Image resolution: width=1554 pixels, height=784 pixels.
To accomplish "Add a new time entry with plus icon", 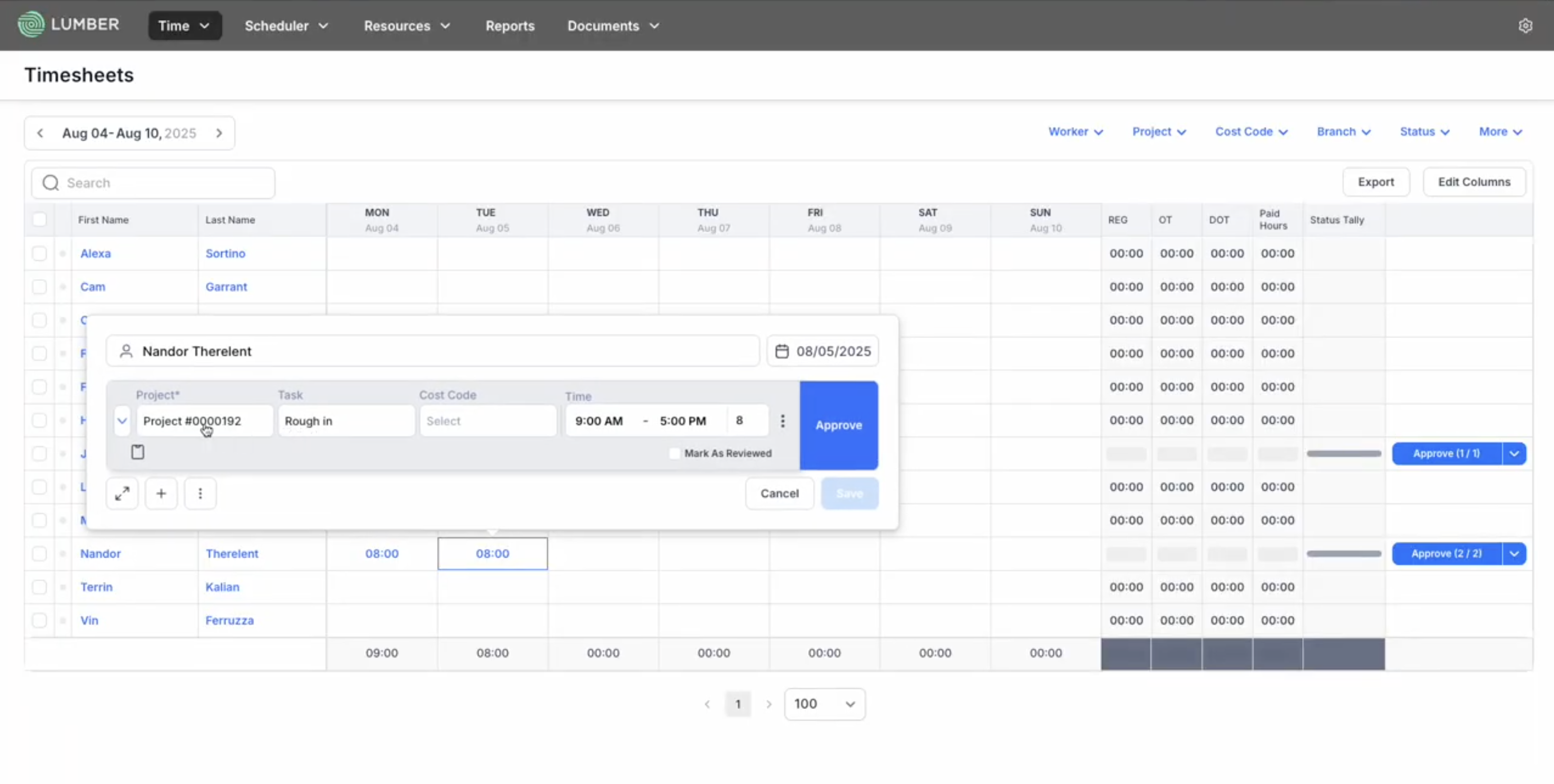I will [x=161, y=494].
